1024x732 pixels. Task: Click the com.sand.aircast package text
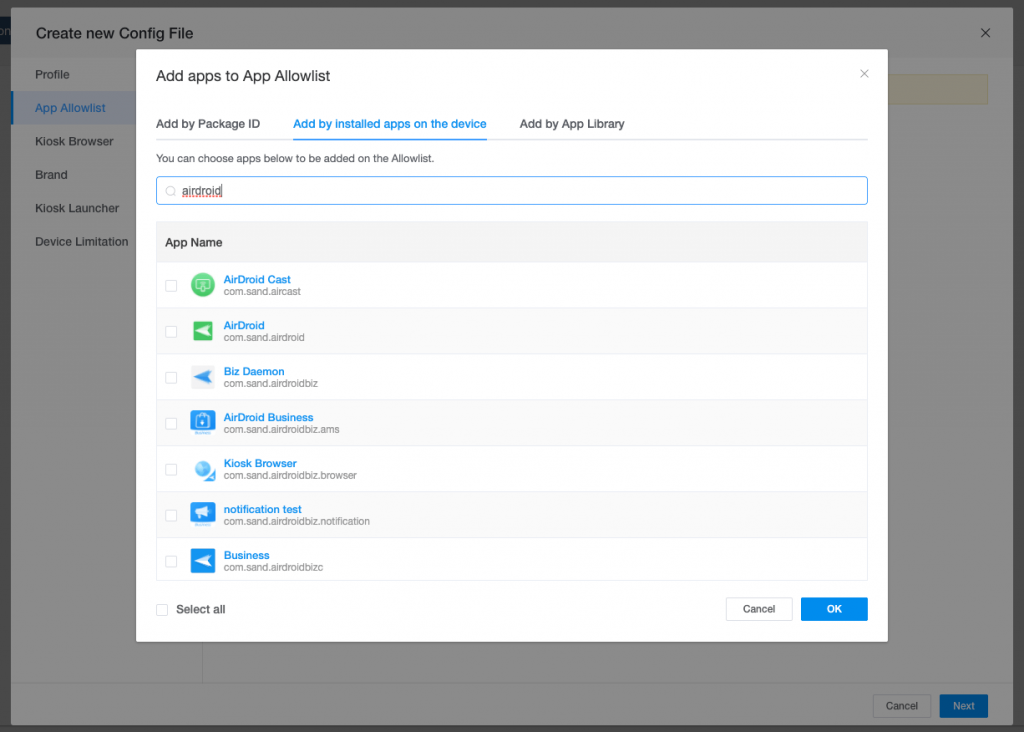click(263, 291)
